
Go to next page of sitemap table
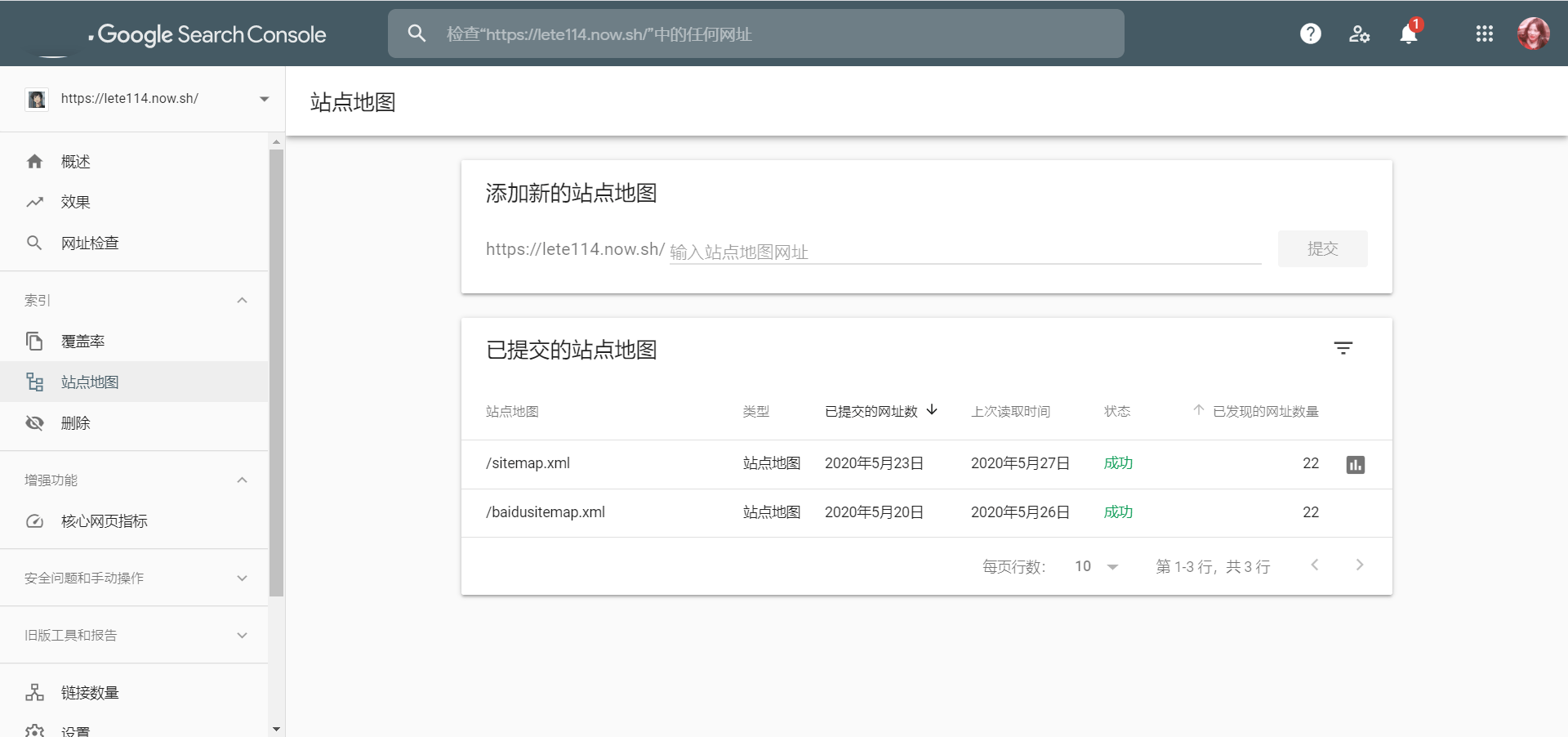tap(1359, 565)
